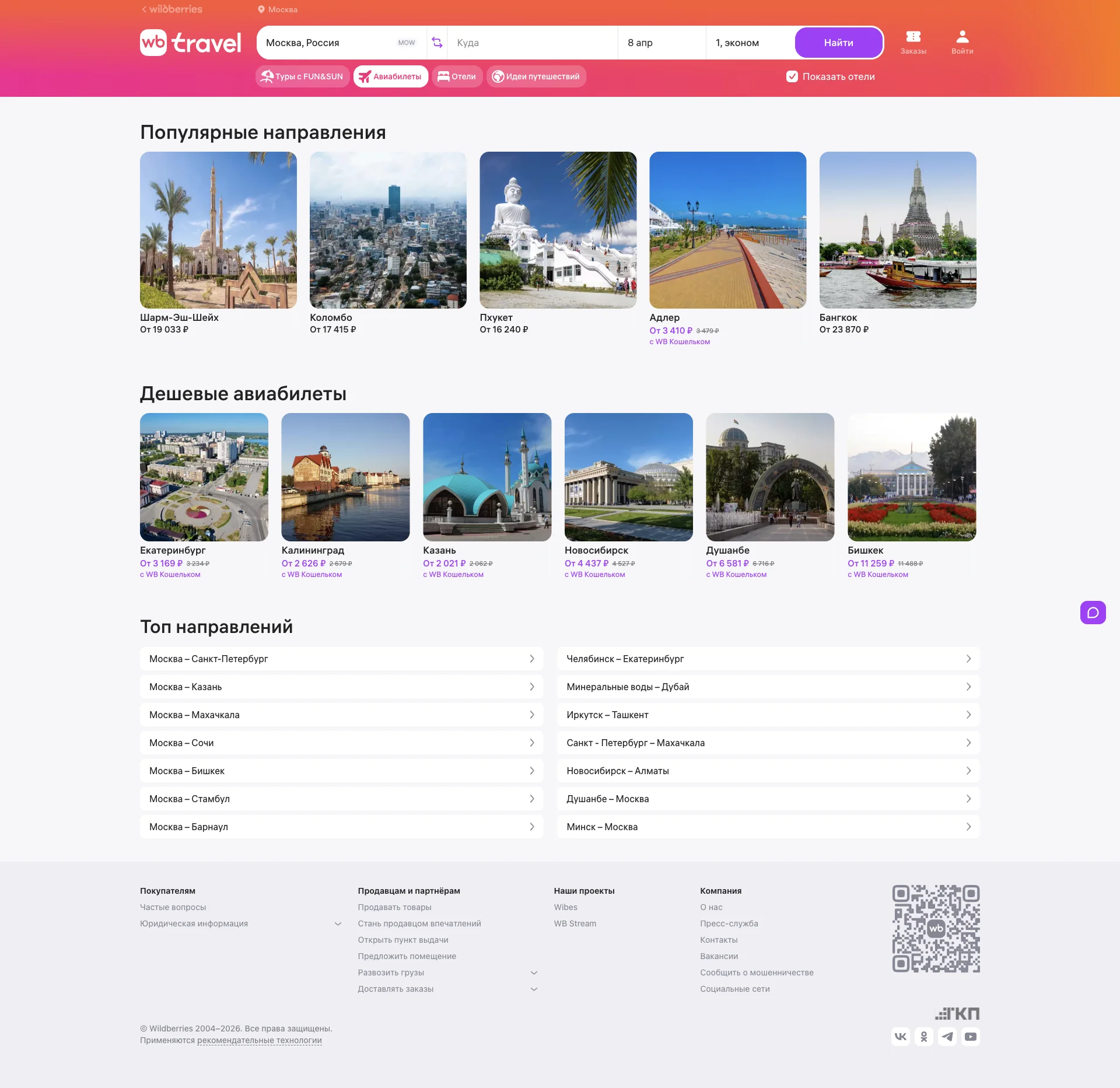Viewport: 1120px width, 1088px height.
Task: Expand Доставлять заказы footer section
Action: [534, 989]
